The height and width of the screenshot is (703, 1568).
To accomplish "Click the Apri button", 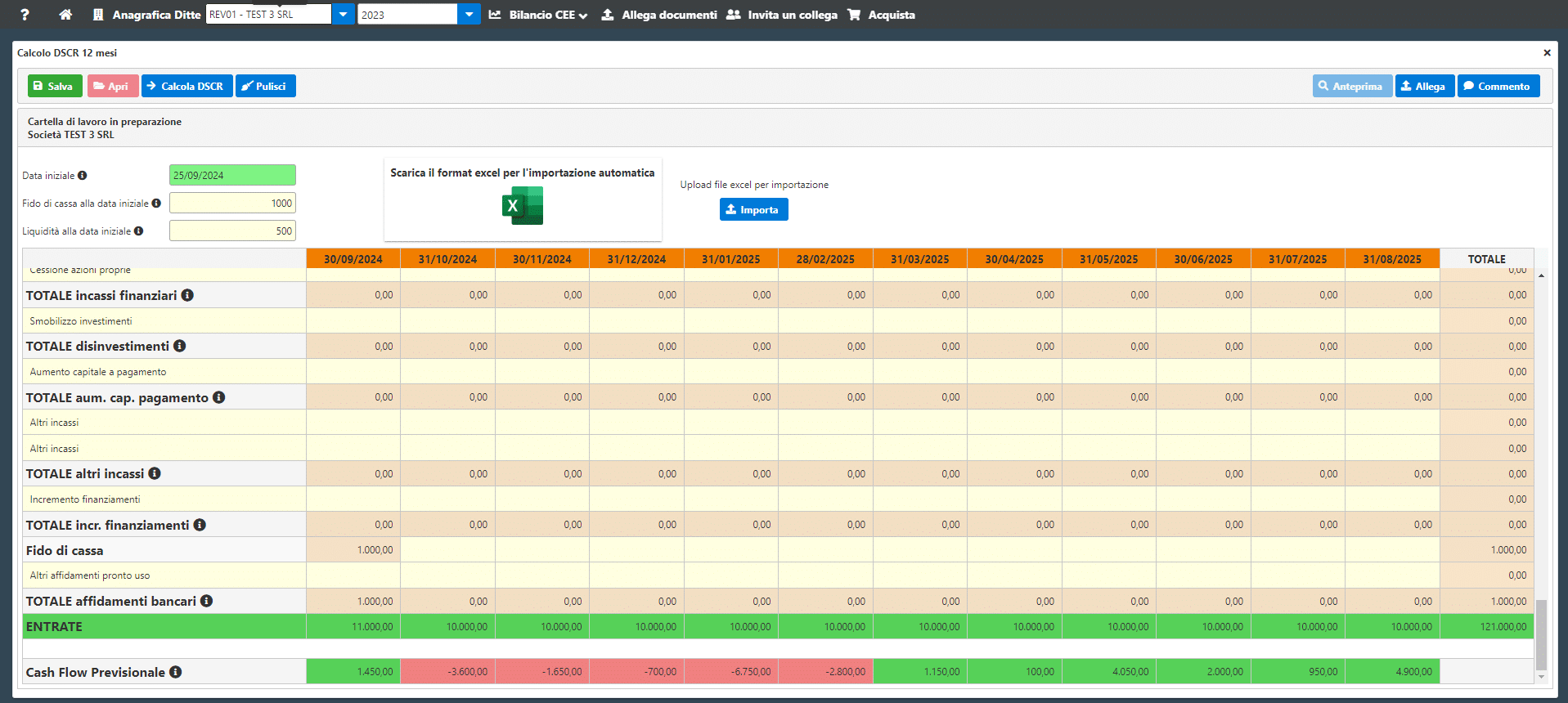I will pyautogui.click(x=113, y=86).
